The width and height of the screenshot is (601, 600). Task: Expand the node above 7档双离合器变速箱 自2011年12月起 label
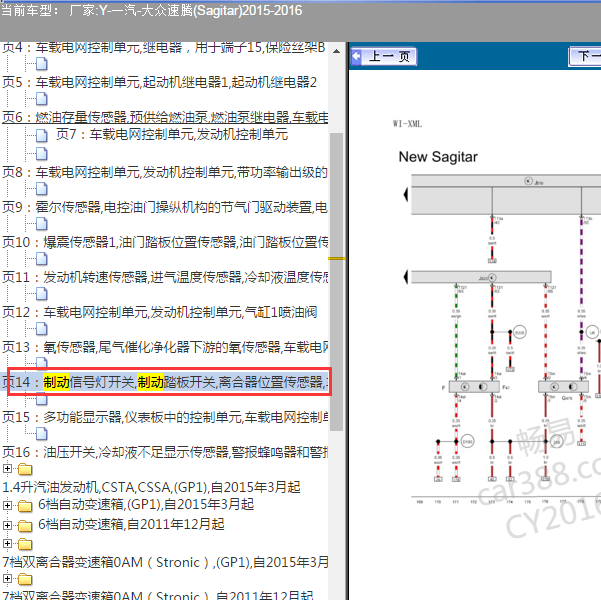7,578
